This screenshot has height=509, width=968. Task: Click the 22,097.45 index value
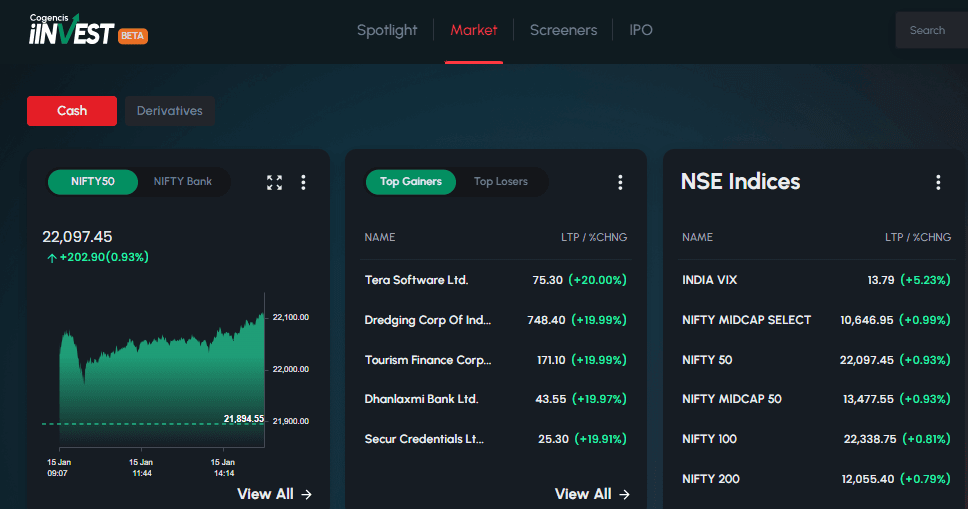coord(77,237)
